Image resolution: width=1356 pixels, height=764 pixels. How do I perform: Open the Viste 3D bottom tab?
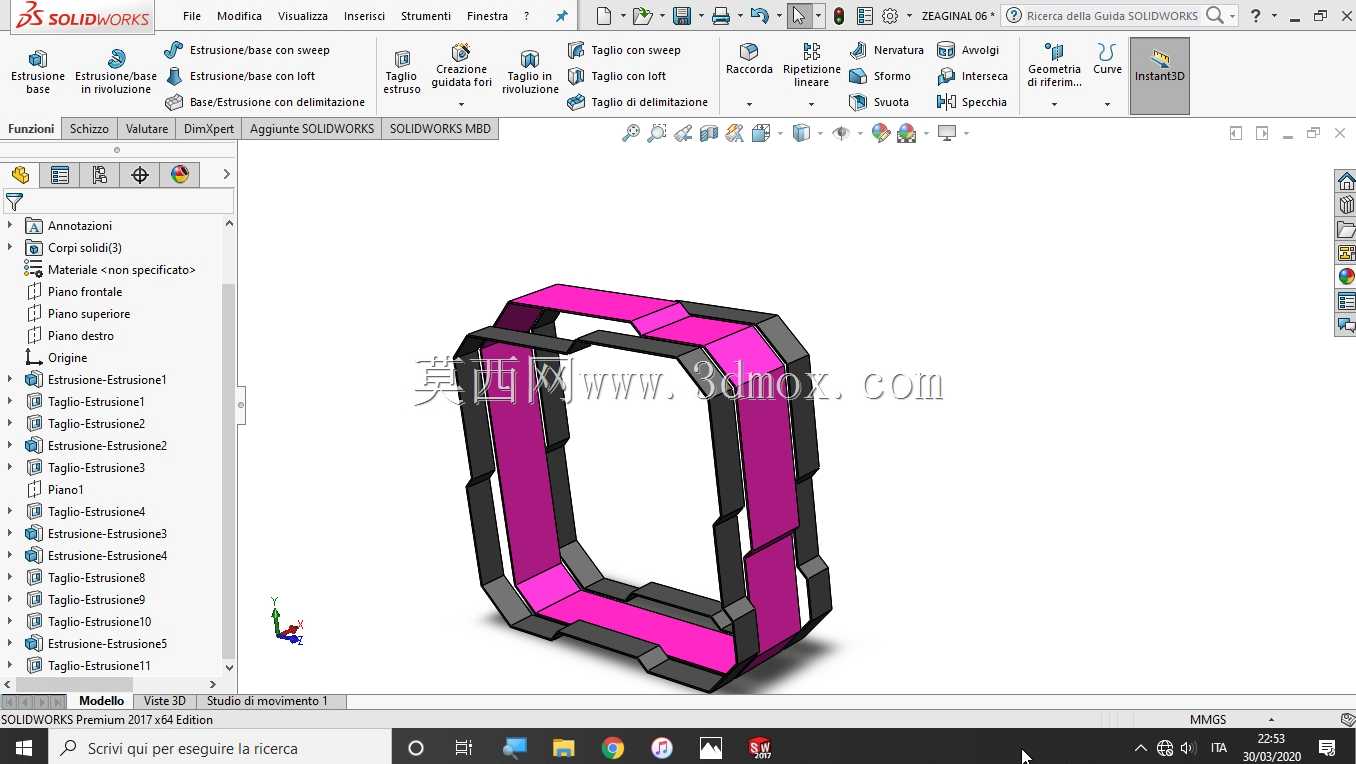click(165, 701)
